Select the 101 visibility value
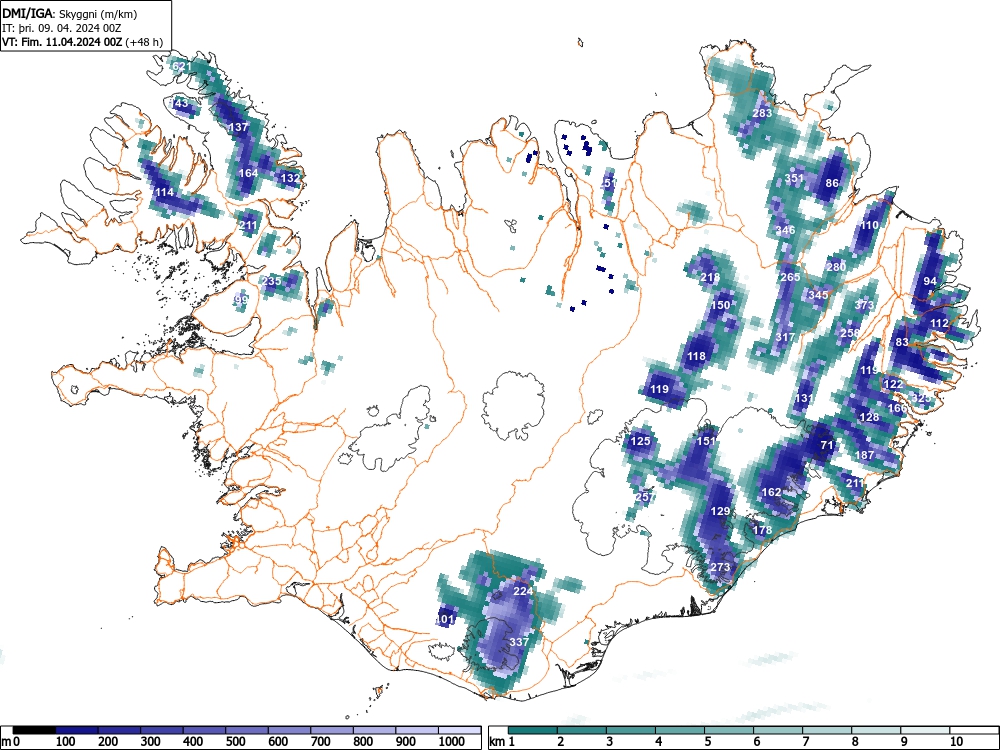Screen dimensions: 1000x750 click(445, 619)
